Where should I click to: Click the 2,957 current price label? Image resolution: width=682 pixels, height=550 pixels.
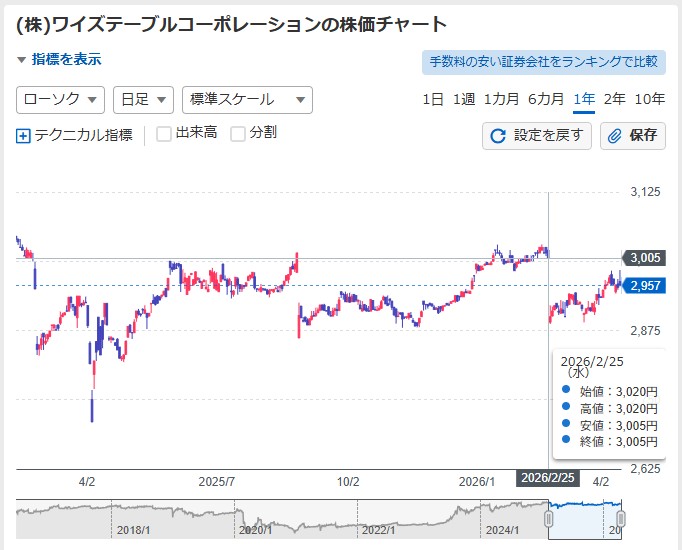(644, 286)
